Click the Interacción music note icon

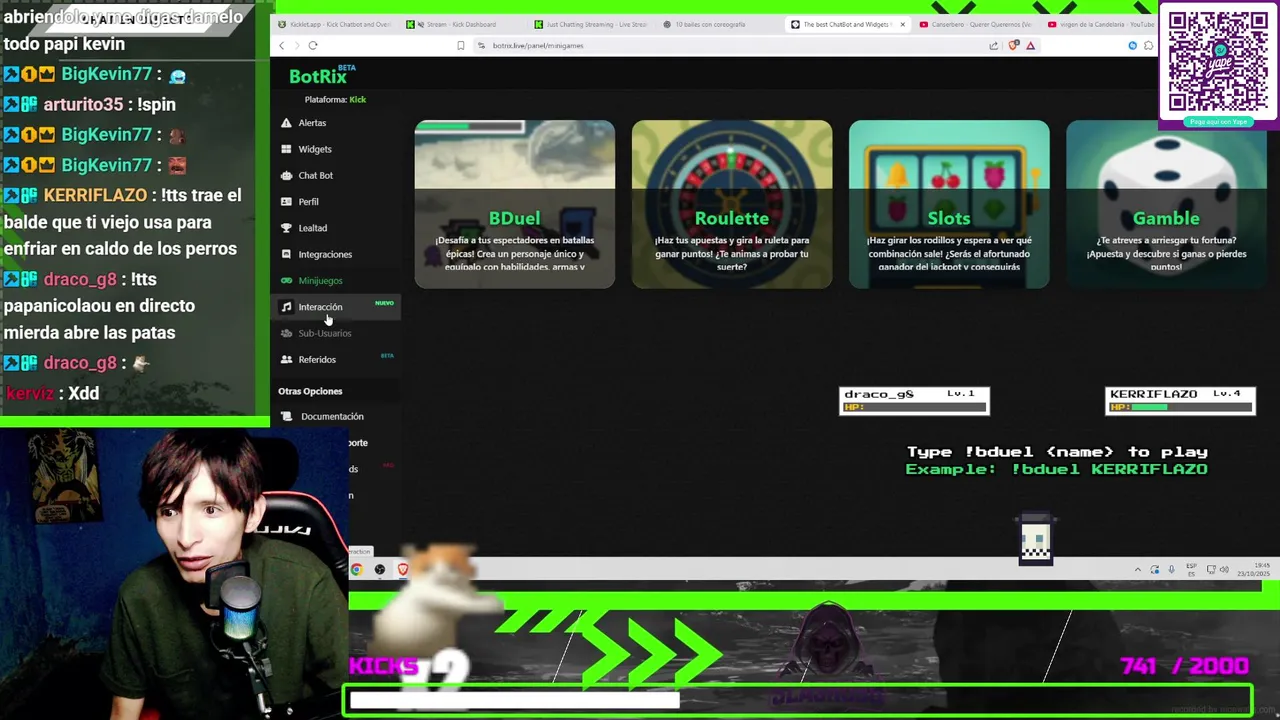click(x=286, y=307)
